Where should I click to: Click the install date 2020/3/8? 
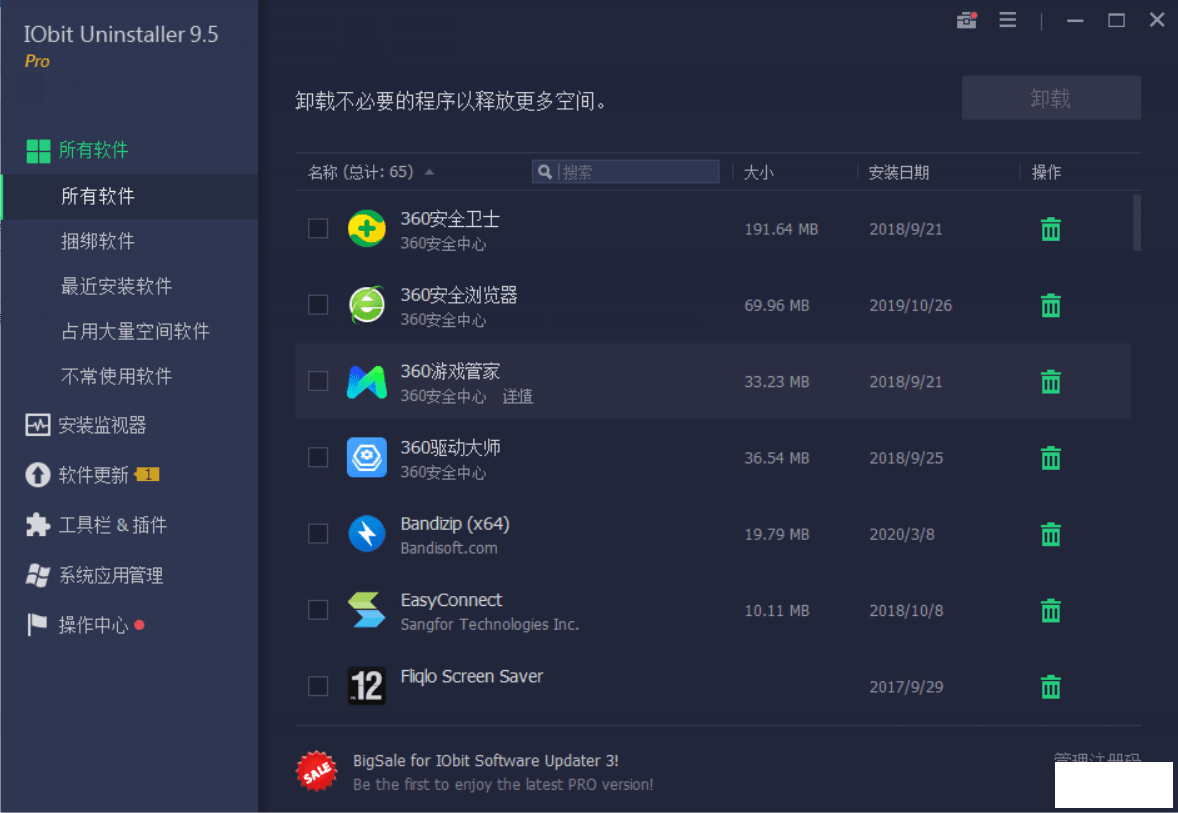point(902,535)
